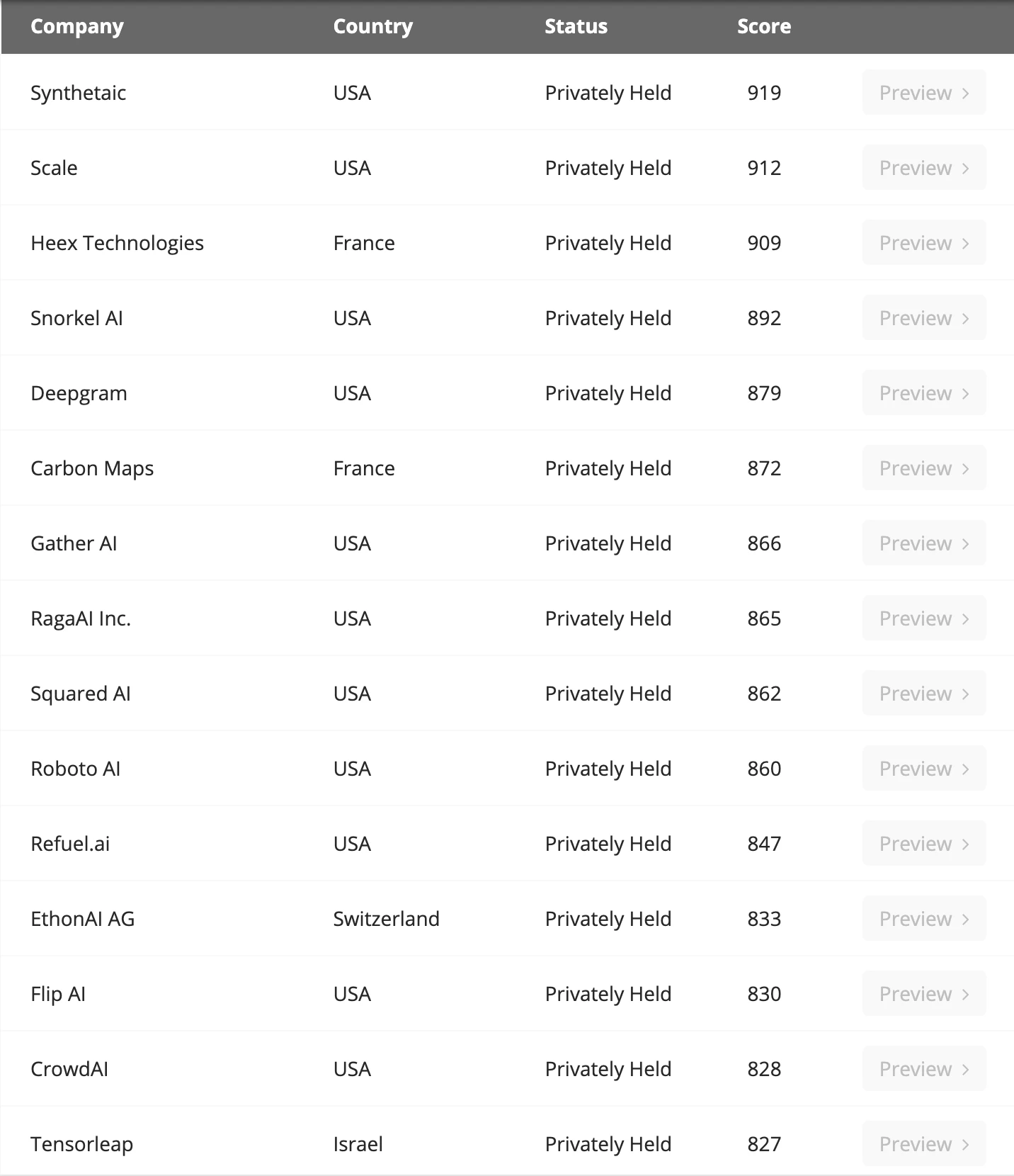This screenshot has height=1176, width=1014.
Task: Click the Preview arrow for Tensorleap
Action: (965, 1144)
